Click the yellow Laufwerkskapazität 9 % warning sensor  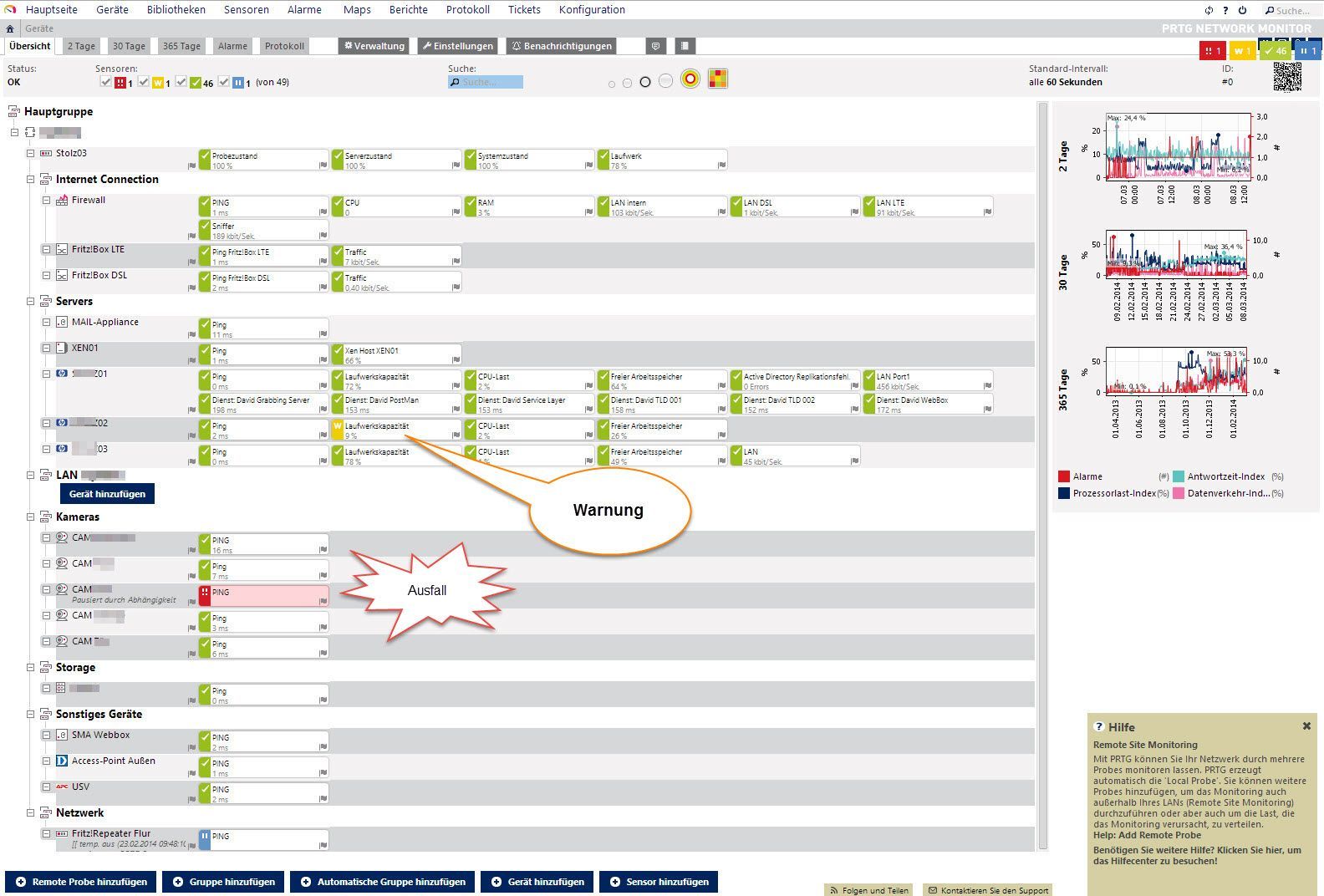[396, 430]
